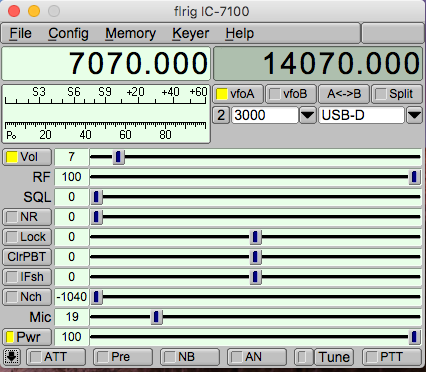
Task: Click the ClrPBT button
Action: tap(27, 257)
